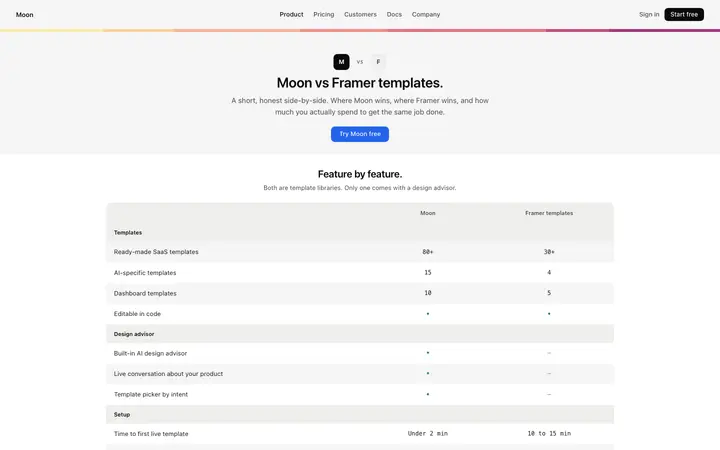Click Framer's dash for Built-in AI design advisor

point(549,353)
